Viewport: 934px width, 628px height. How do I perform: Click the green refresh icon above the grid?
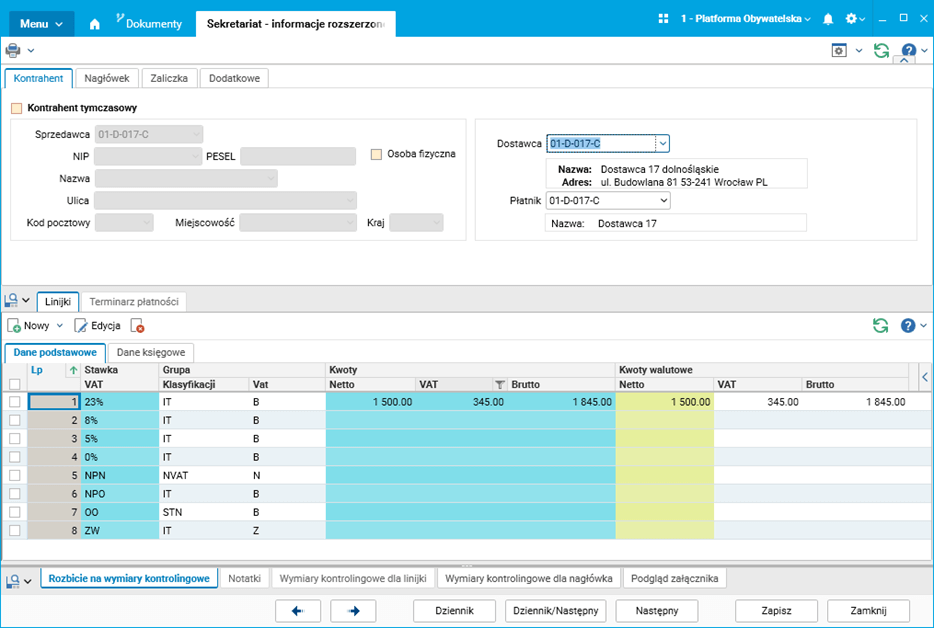tap(880, 326)
